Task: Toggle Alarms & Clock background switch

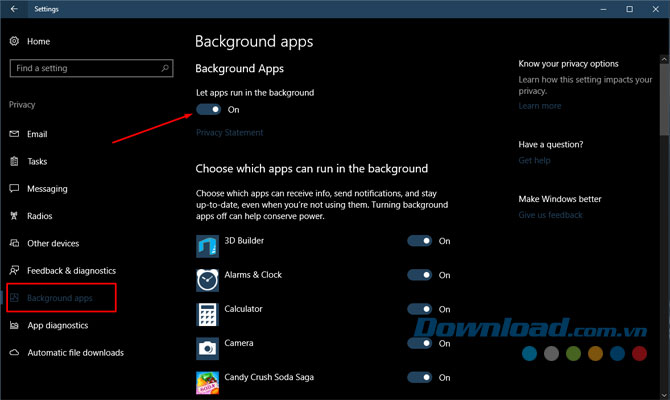Action: [x=420, y=275]
